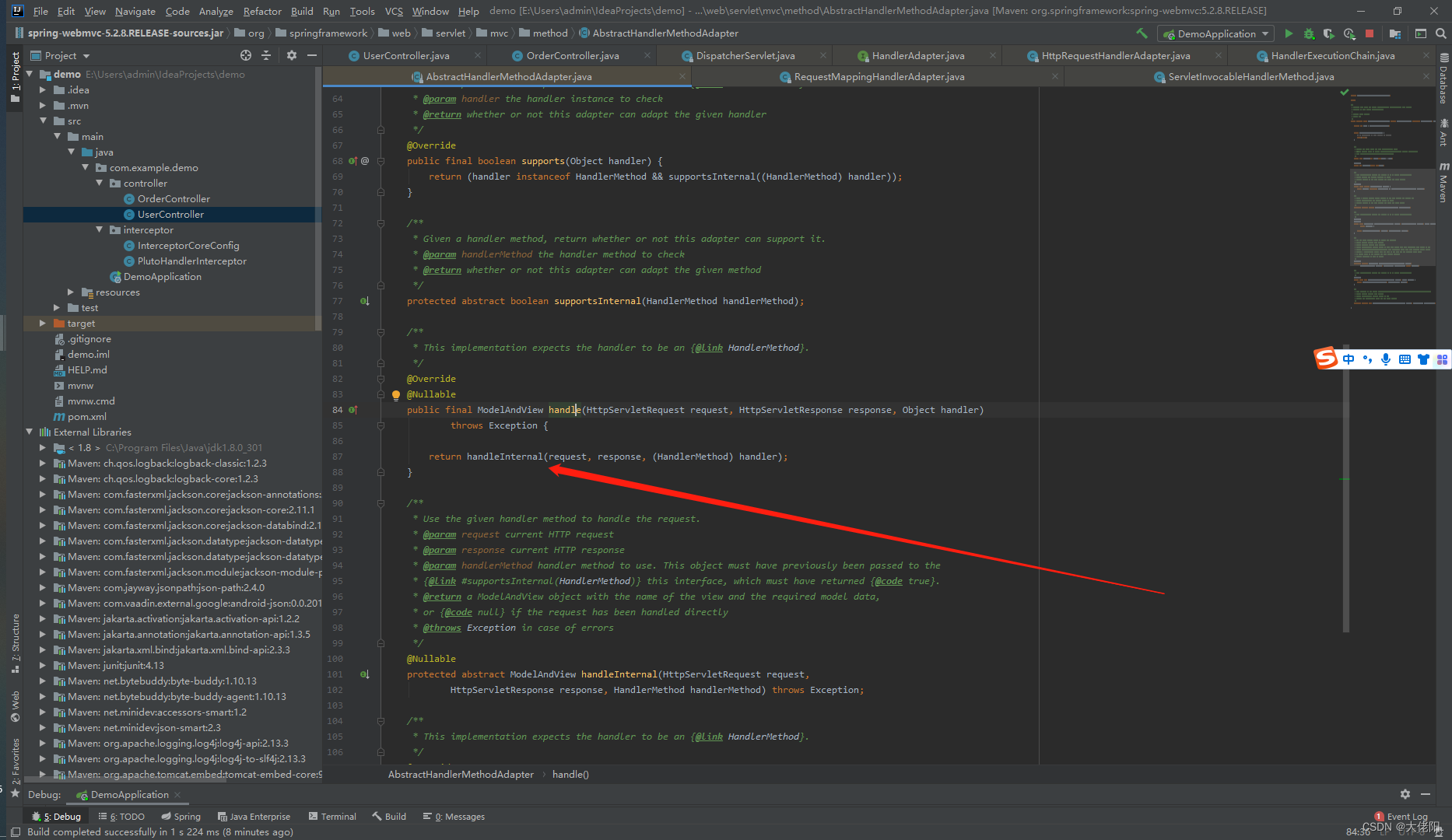The image size is (1452, 840).
Task: Collapse all in Project panel
Action: (x=266, y=55)
